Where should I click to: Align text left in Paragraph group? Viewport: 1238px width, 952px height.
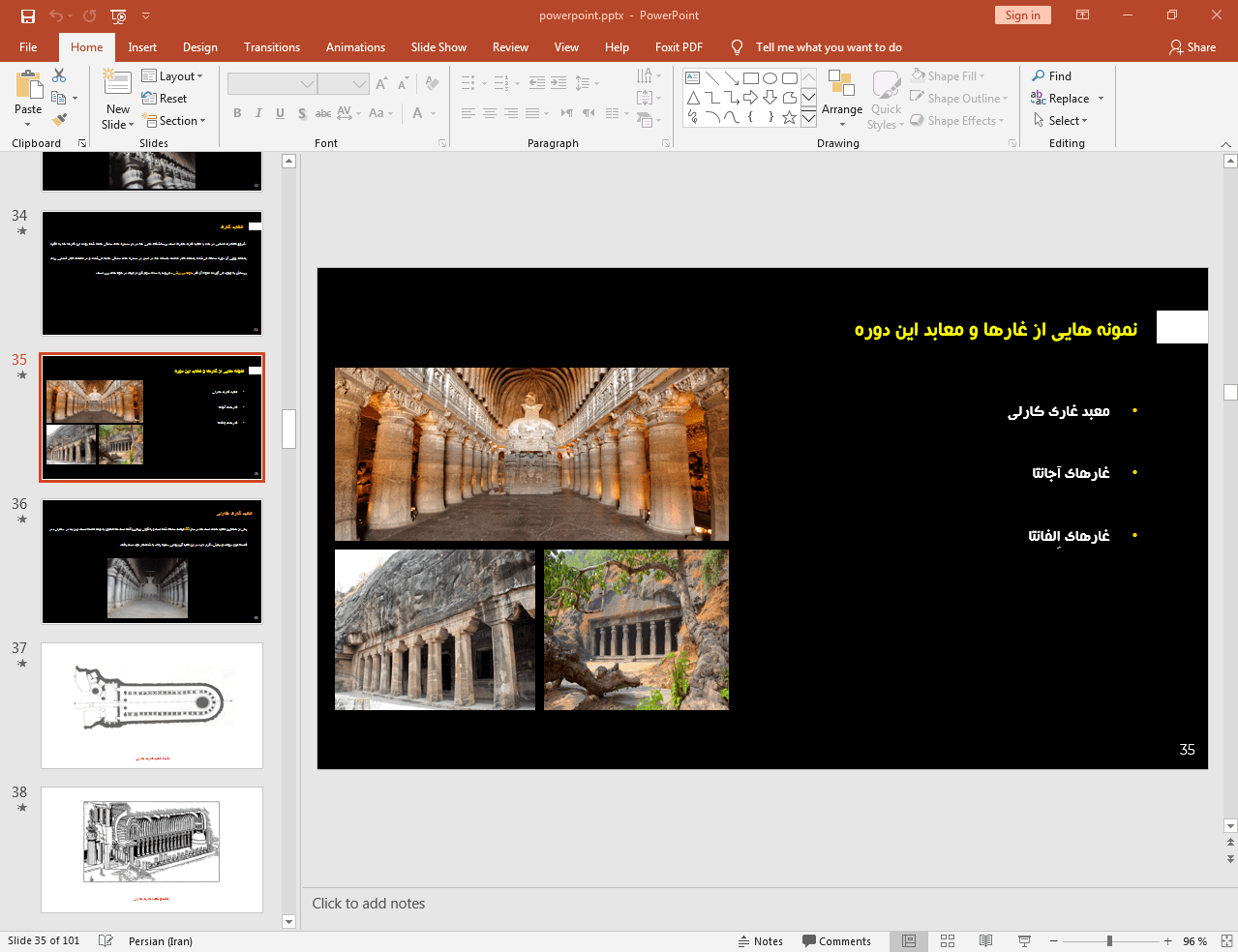(x=468, y=113)
